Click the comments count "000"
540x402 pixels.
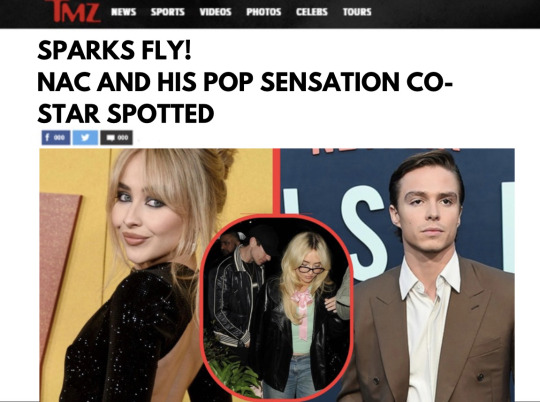click(123, 138)
